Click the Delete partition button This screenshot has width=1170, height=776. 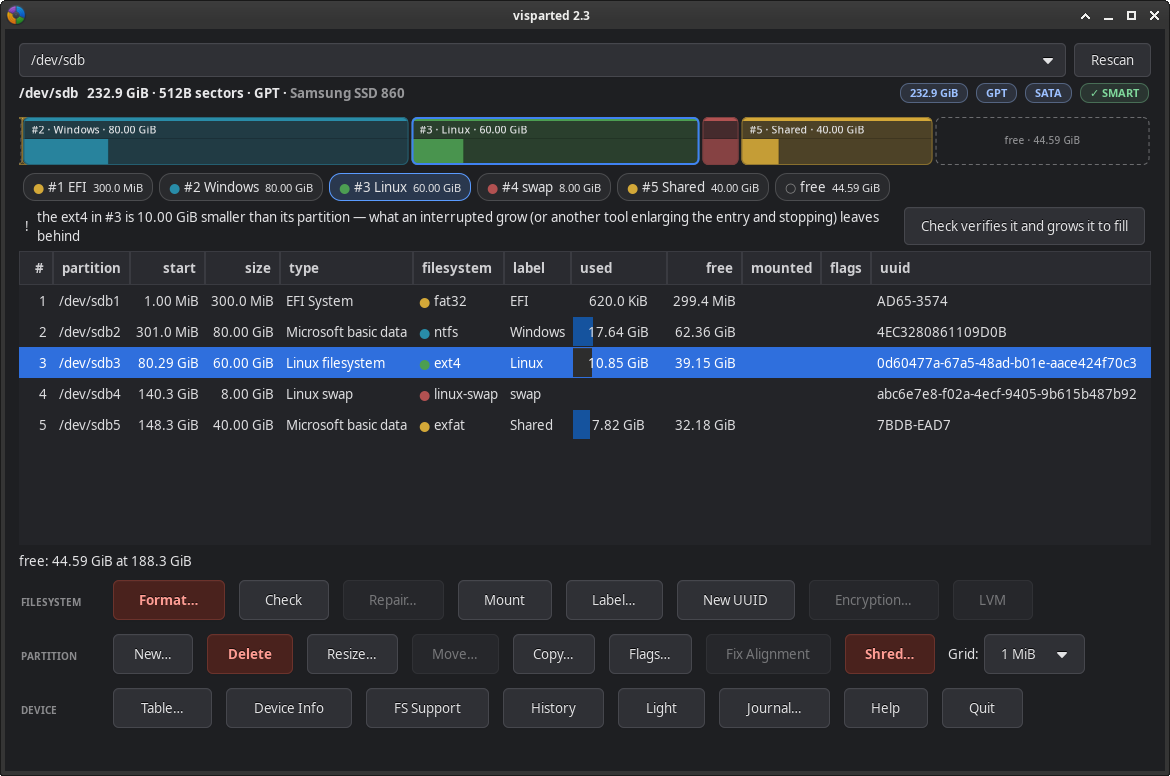(250, 654)
